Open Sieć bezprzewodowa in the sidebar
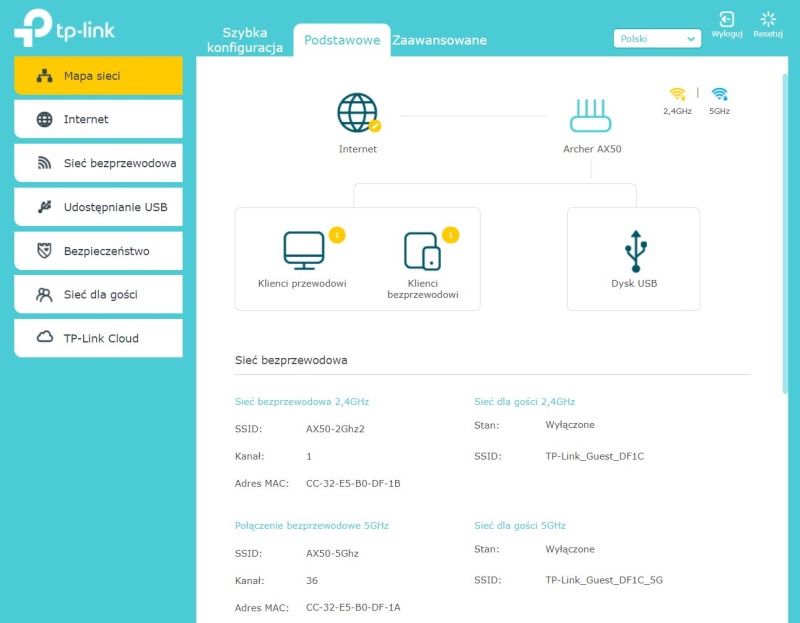 (x=98, y=163)
